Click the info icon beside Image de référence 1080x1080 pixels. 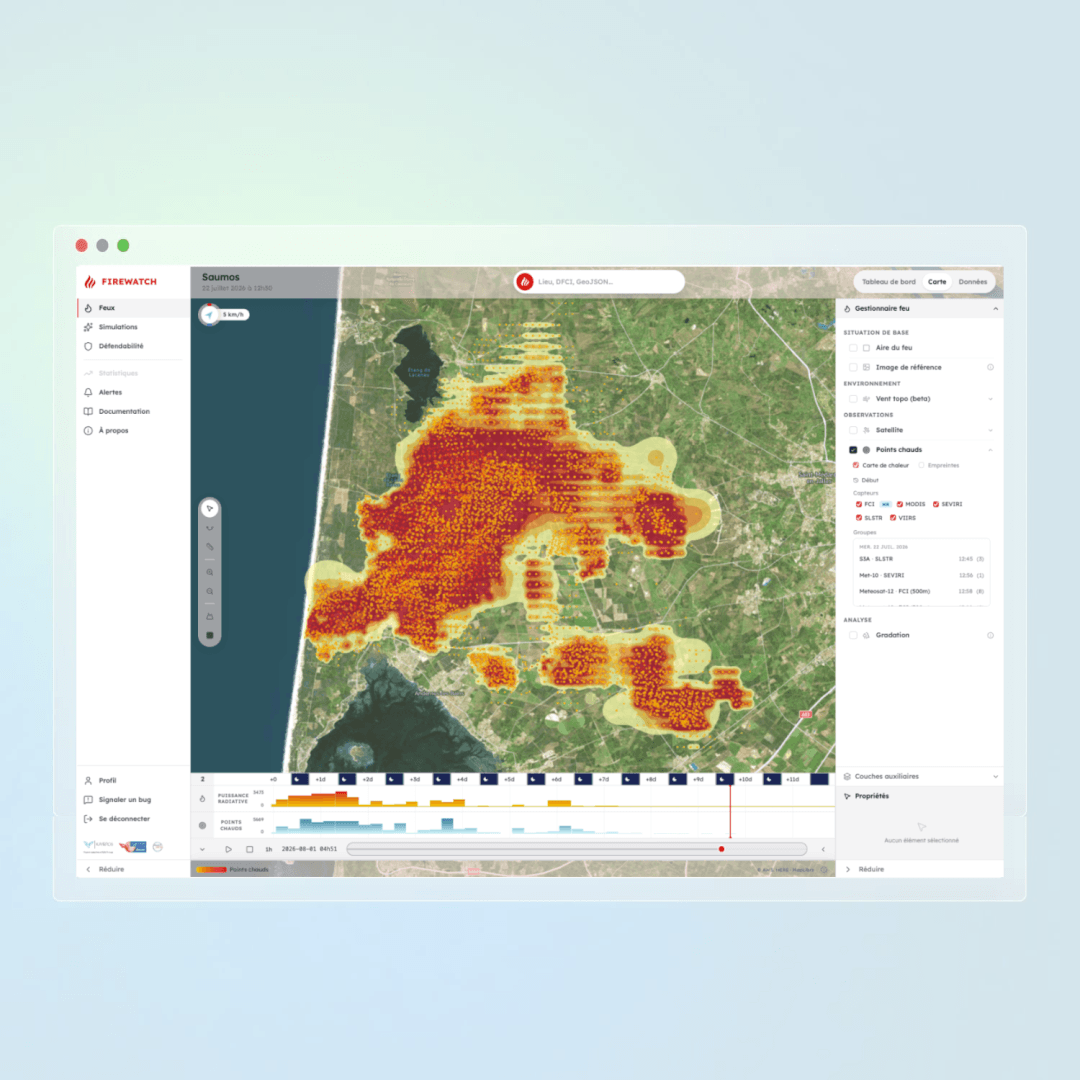tap(990, 367)
